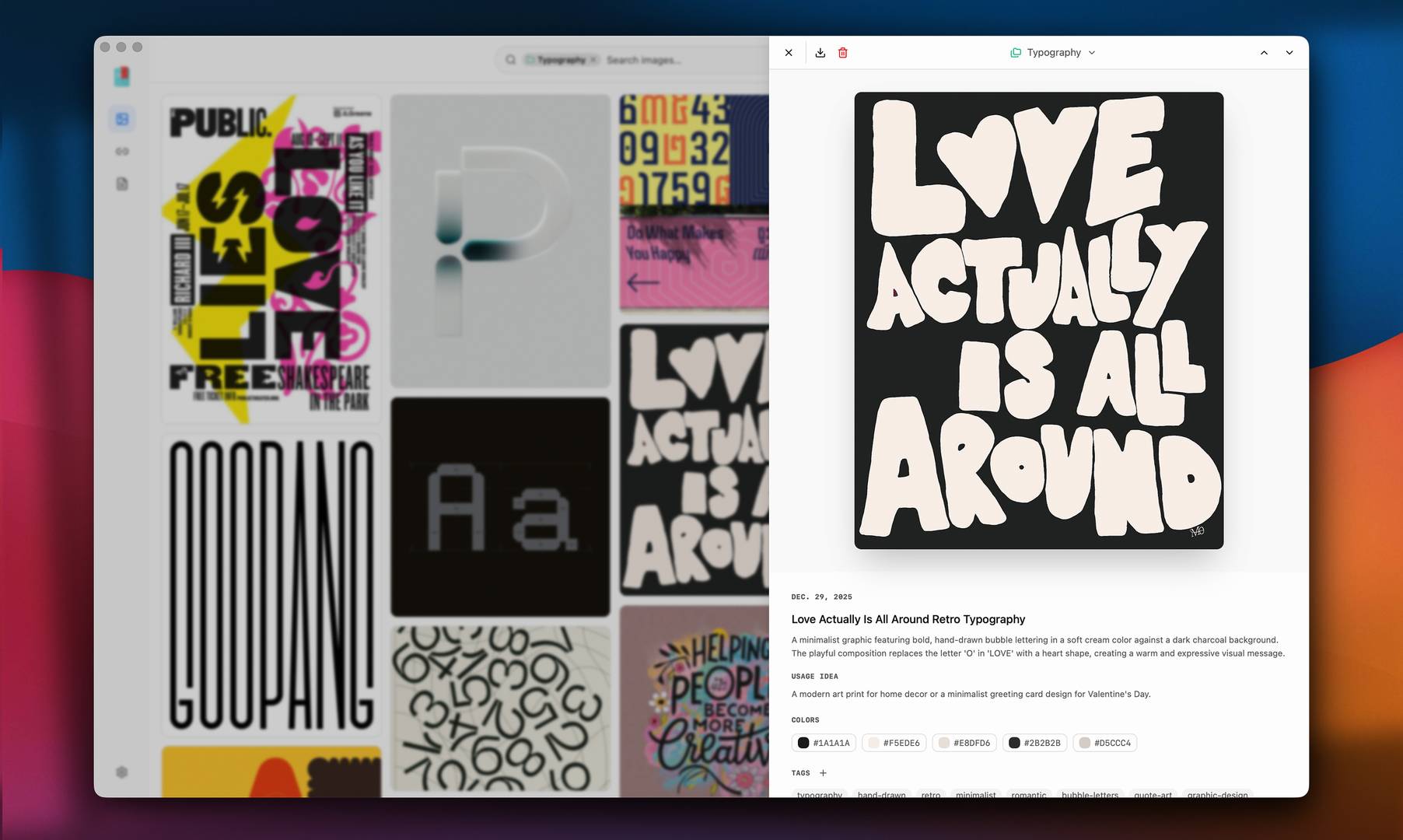Open the GOOPANG condensed type thumbnail
The width and height of the screenshot is (1403, 840).
[271, 585]
